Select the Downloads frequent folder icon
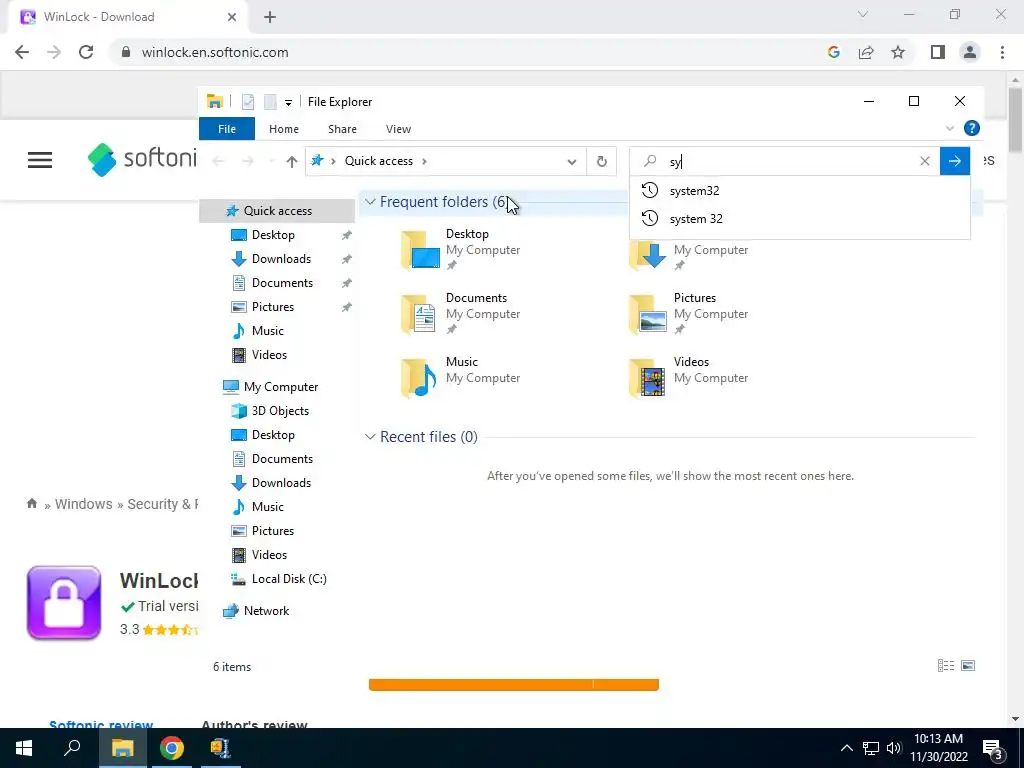The image size is (1024, 768). pyautogui.click(x=648, y=255)
